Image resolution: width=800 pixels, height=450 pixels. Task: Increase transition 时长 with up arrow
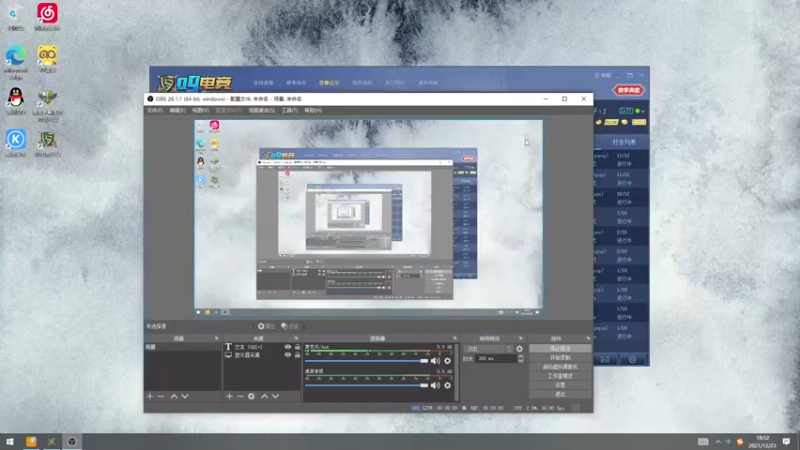point(520,357)
